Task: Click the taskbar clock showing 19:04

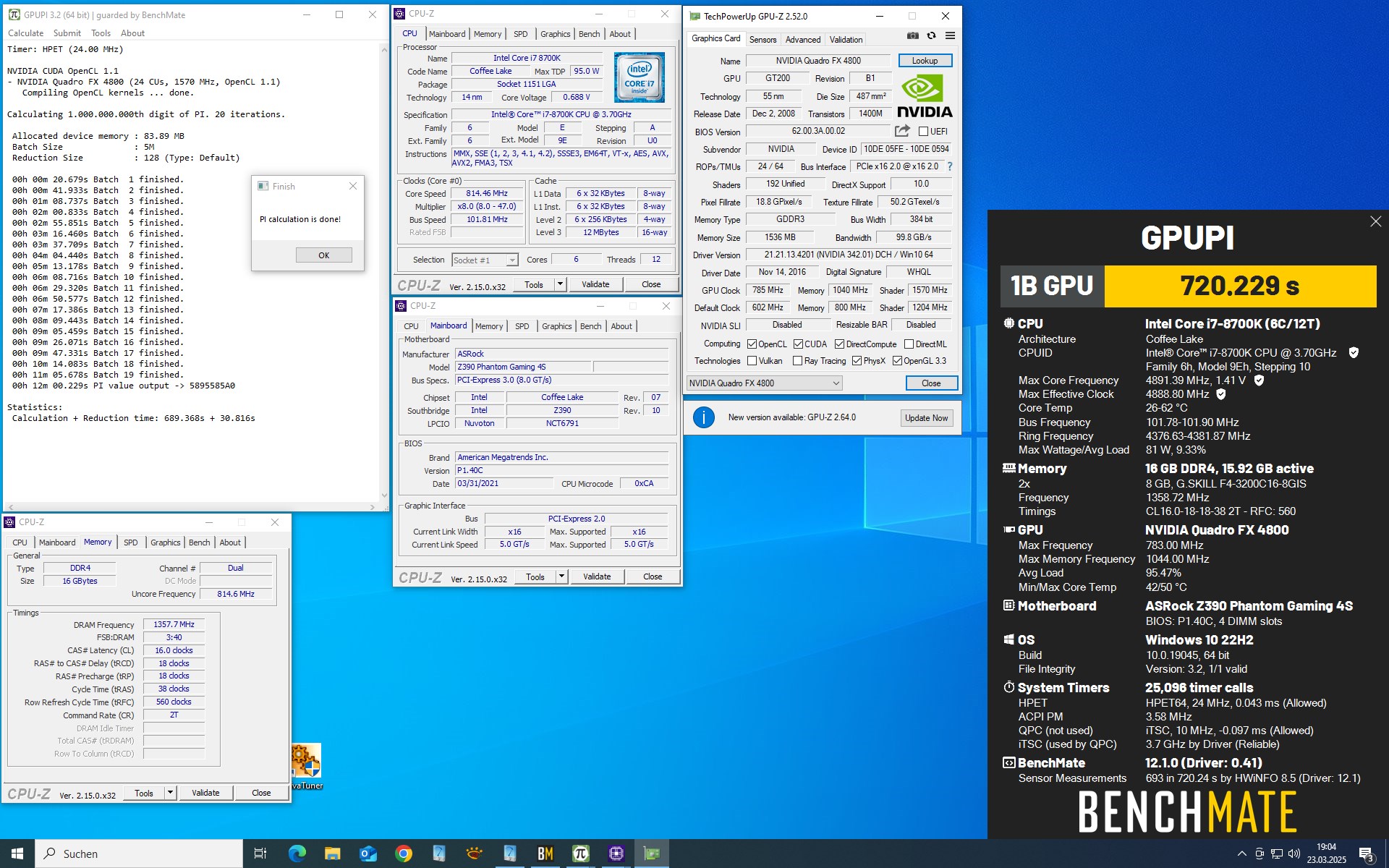Action: 1326,854
